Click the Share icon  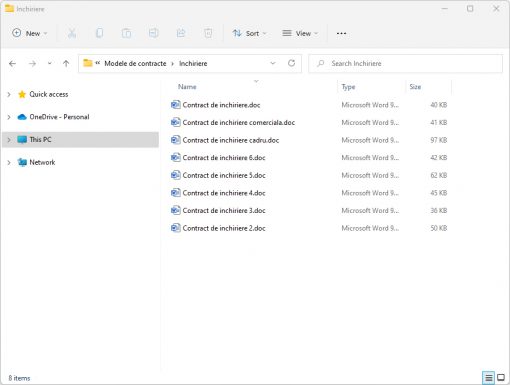181,33
